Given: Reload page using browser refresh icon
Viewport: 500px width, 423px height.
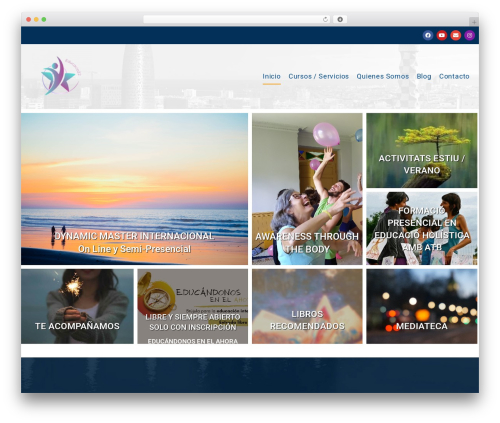Looking at the screenshot, I should (325, 19).
